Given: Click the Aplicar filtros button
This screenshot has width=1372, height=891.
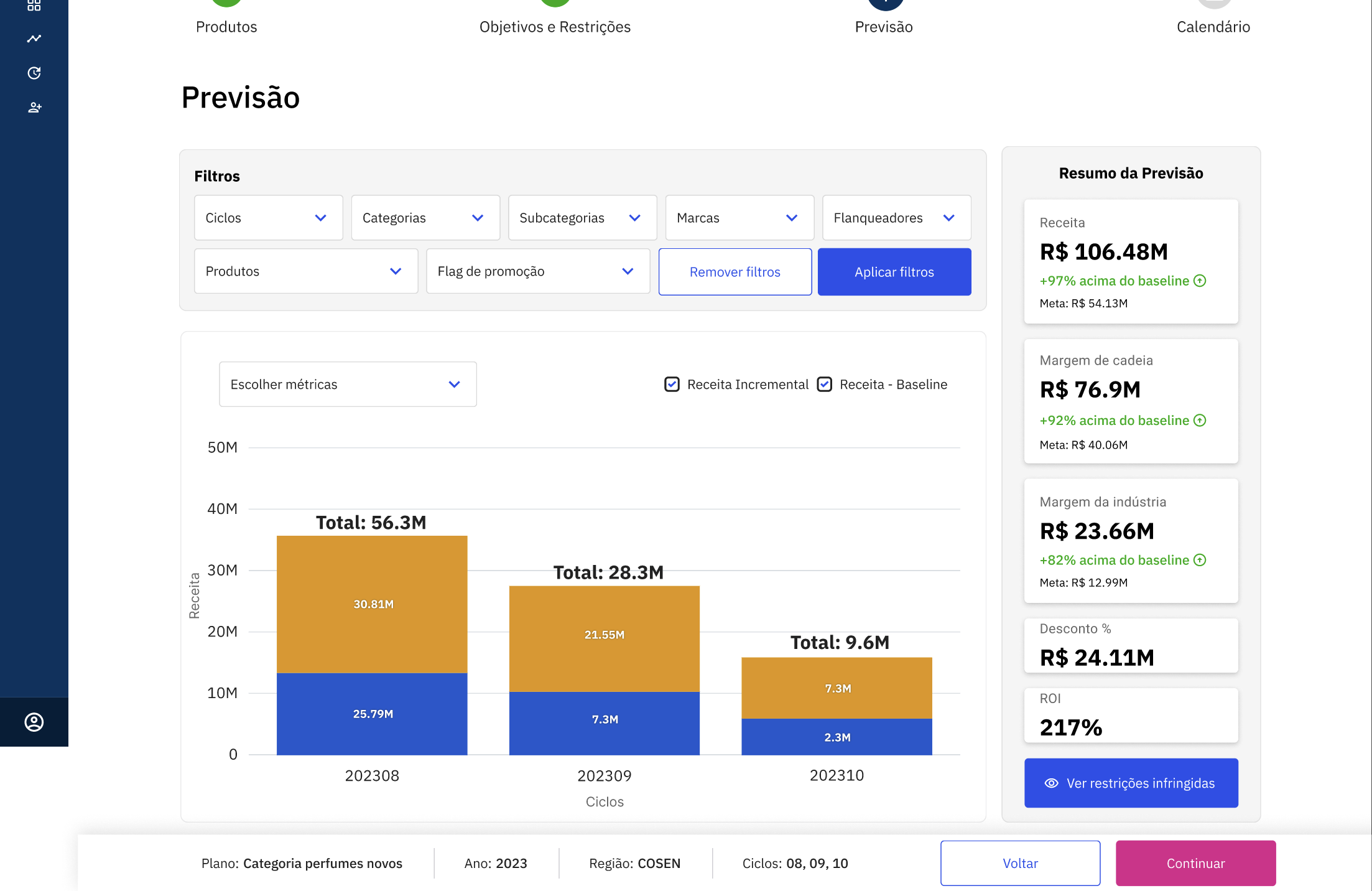Looking at the screenshot, I should click(x=894, y=272).
